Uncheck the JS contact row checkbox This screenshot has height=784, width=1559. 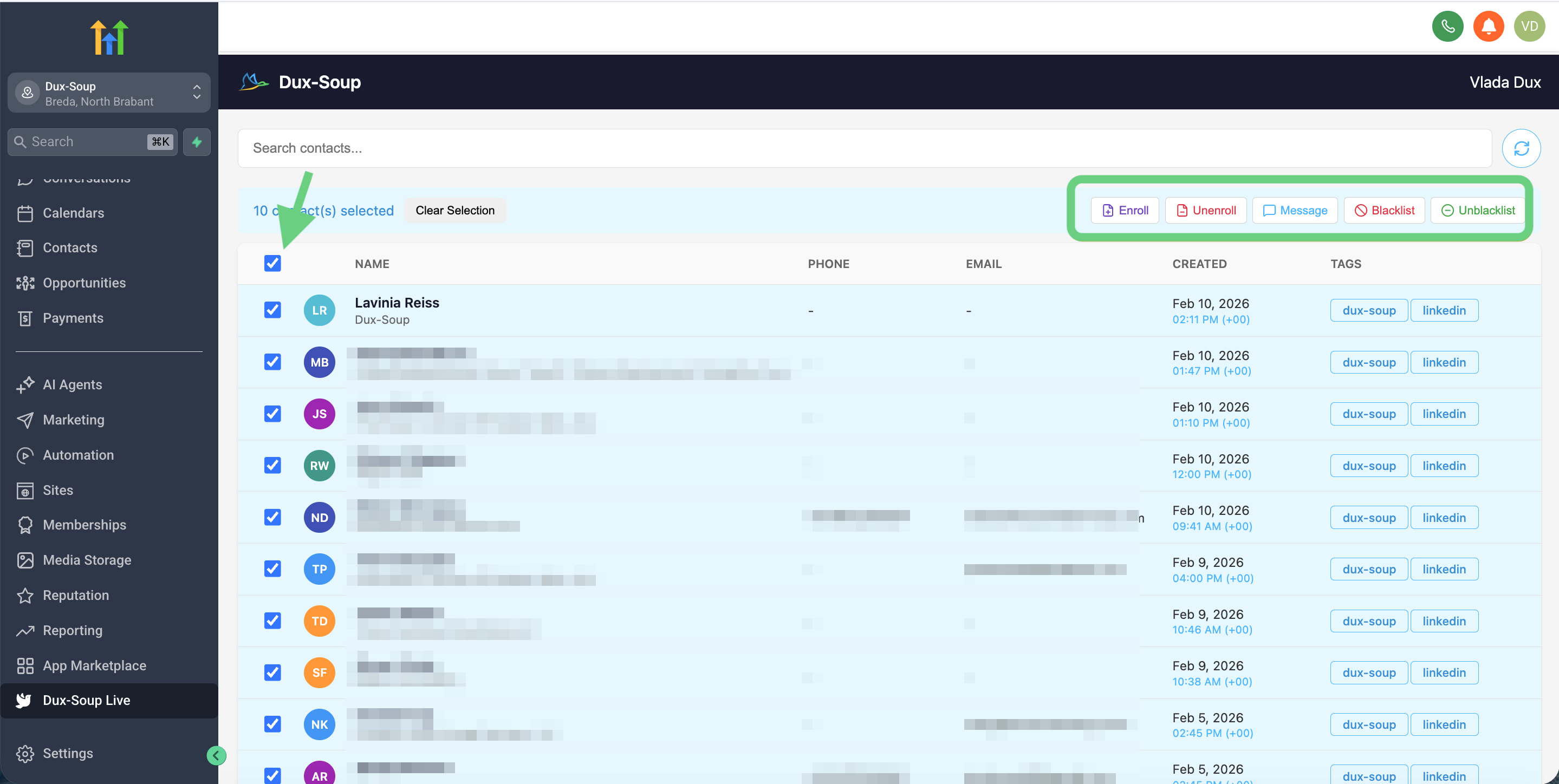(272, 414)
